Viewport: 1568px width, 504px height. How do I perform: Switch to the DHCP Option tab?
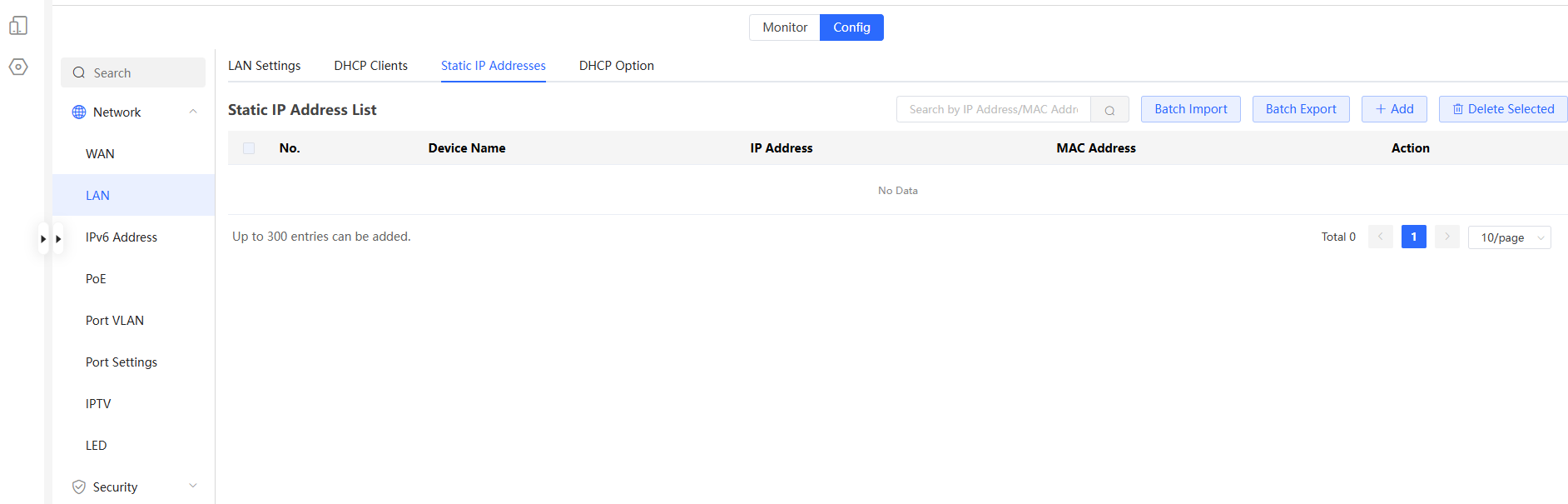pyautogui.click(x=616, y=66)
